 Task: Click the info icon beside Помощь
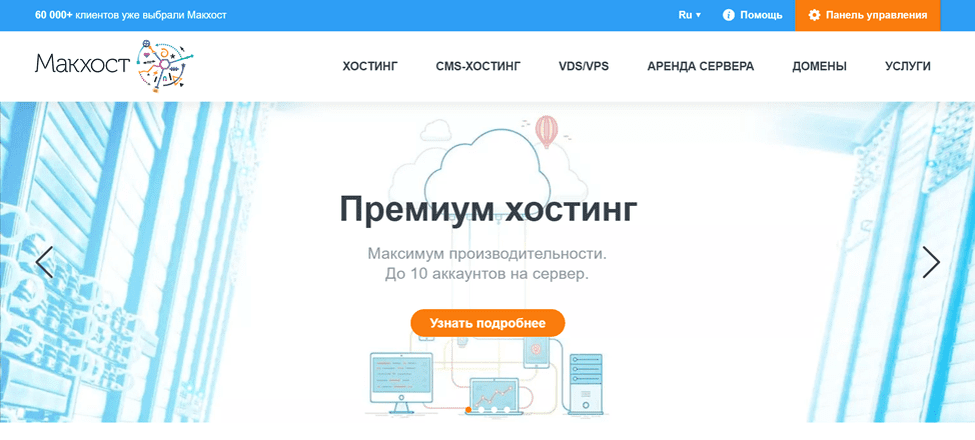click(x=729, y=15)
